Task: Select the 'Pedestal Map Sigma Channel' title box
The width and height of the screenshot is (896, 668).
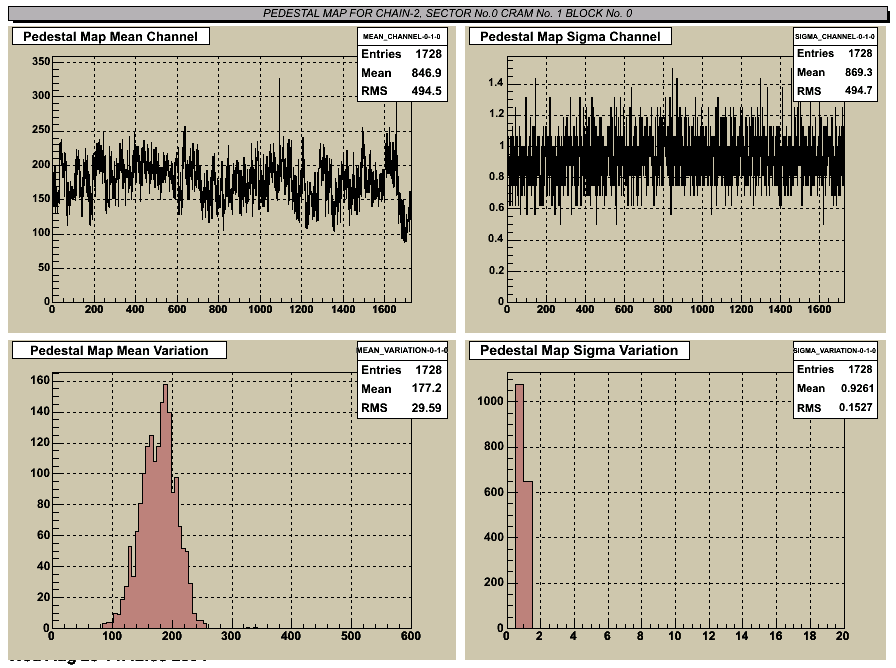Action: click(x=570, y=37)
